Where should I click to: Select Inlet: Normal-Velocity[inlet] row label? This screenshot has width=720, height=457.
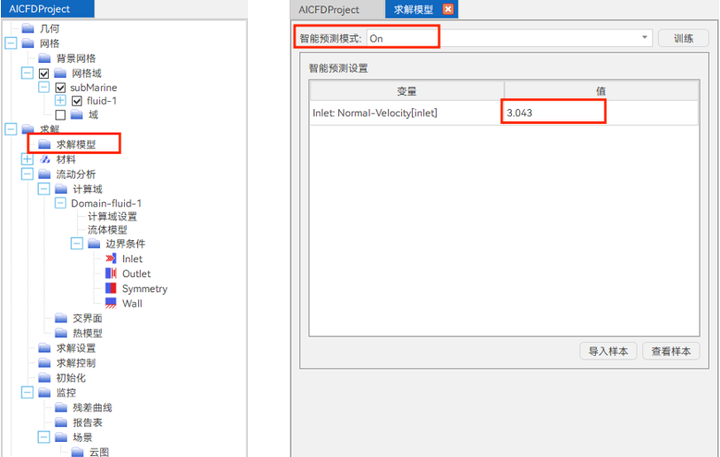pos(375,113)
